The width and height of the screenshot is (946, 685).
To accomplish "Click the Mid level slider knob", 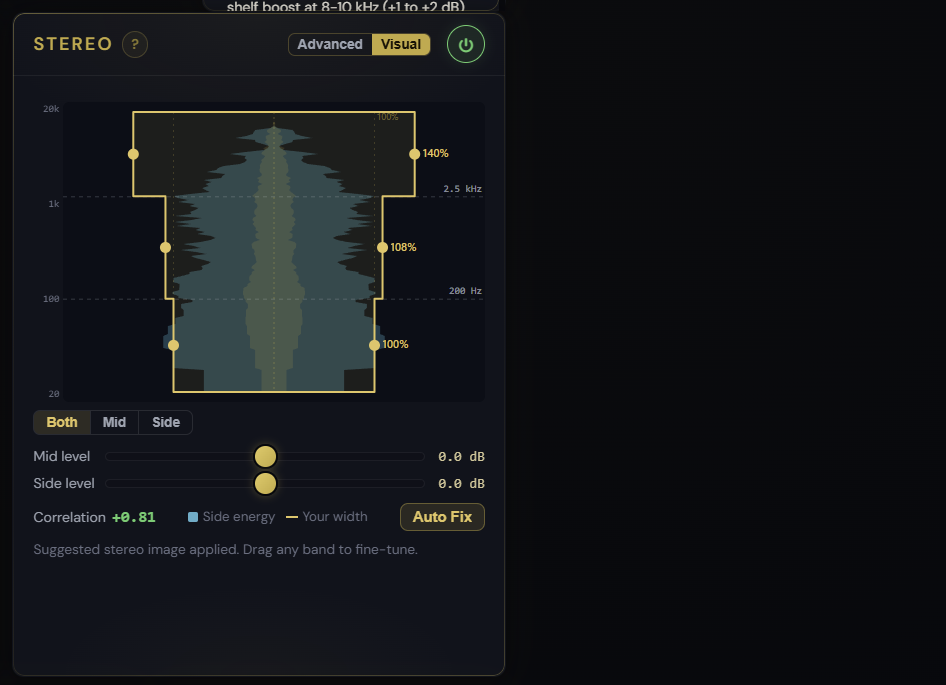I will pyautogui.click(x=265, y=457).
